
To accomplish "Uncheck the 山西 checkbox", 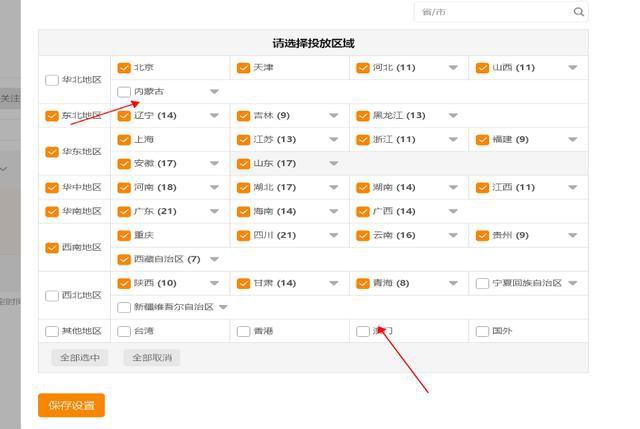I will (x=482, y=68).
